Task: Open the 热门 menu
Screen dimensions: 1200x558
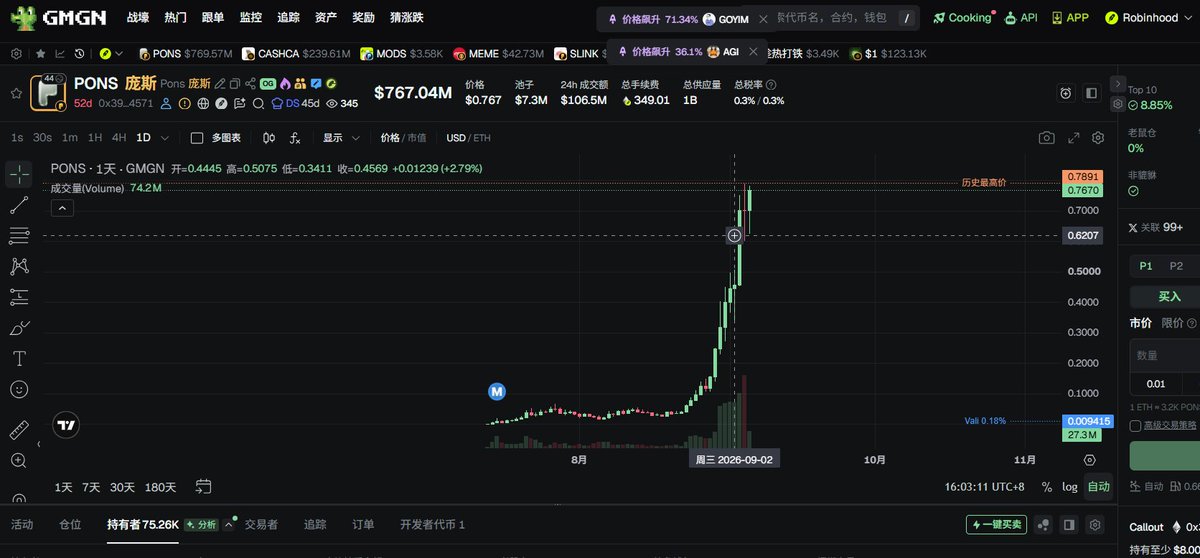Action: pyautogui.click(x=176, y=18)
